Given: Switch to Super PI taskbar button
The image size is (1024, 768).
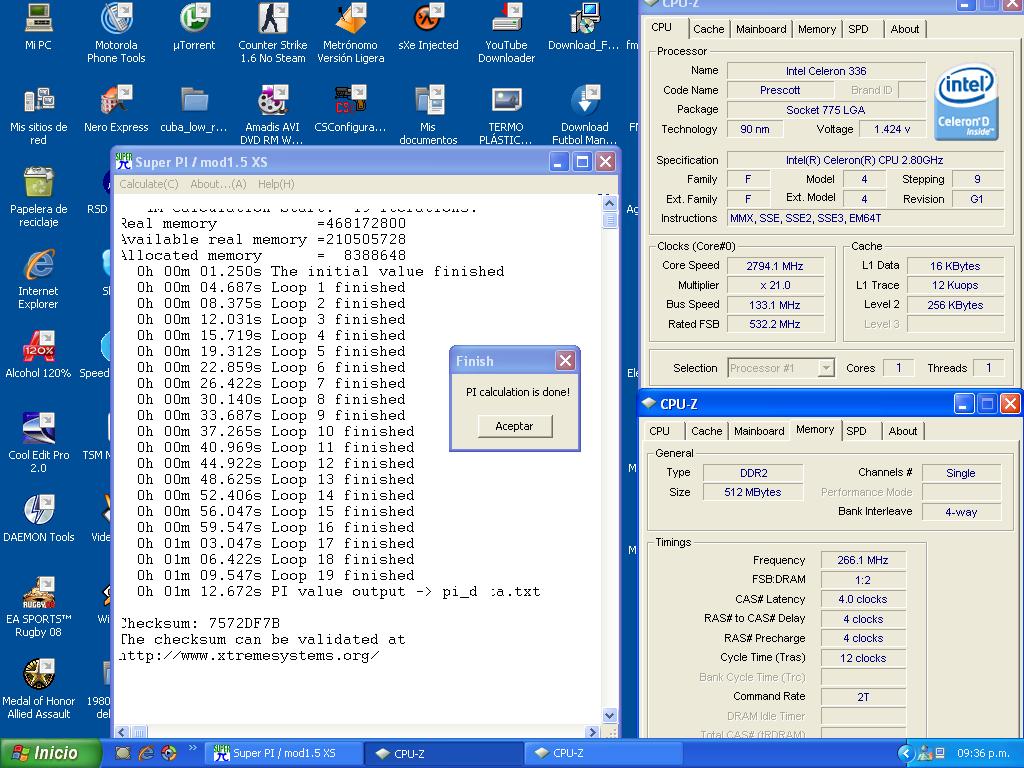Looking at the screenshot, I should coord(283,753).
